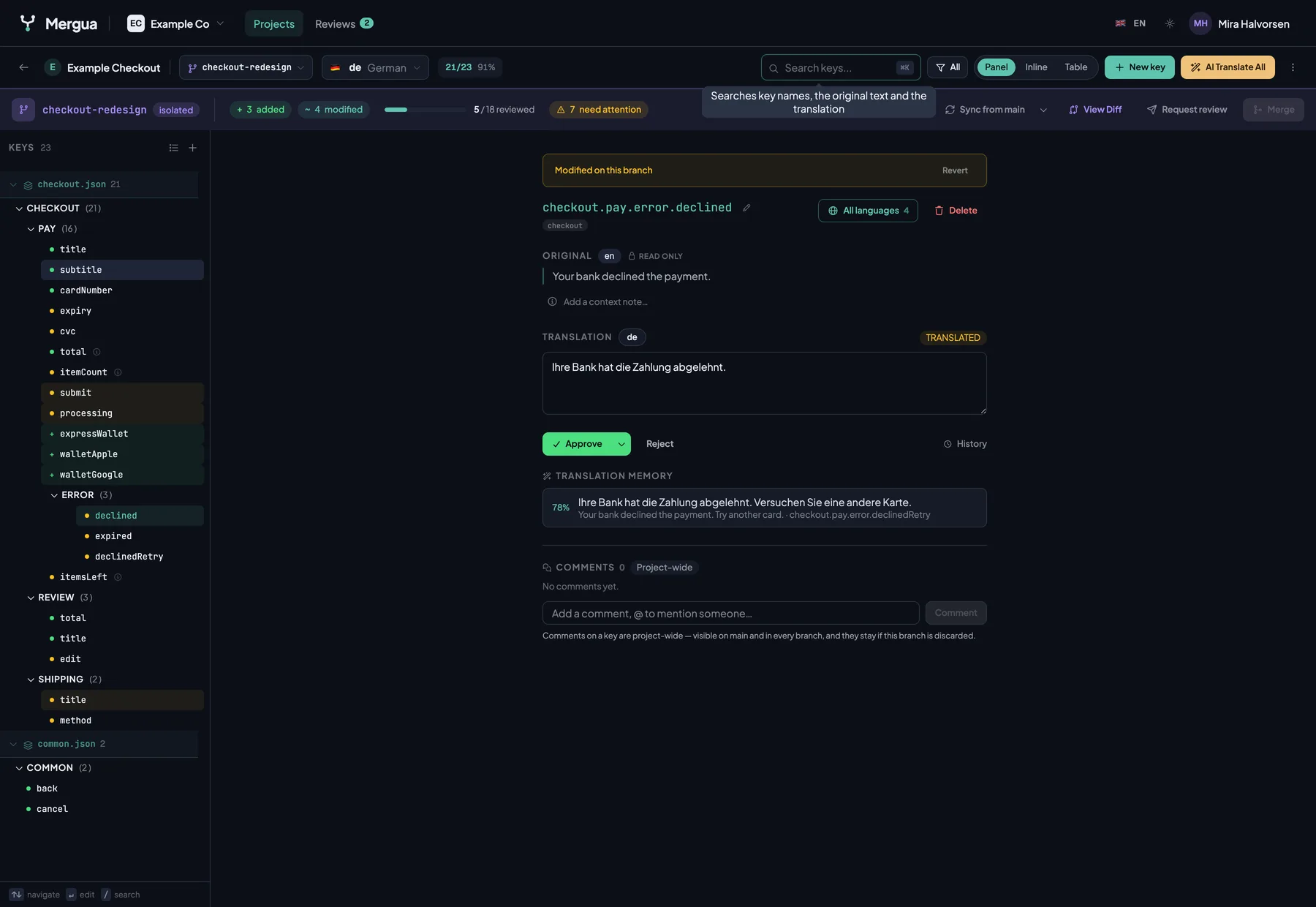Click the plus icon in Keys header
Viewport: 1316px width, 907px height.
(x=193, y=148)
